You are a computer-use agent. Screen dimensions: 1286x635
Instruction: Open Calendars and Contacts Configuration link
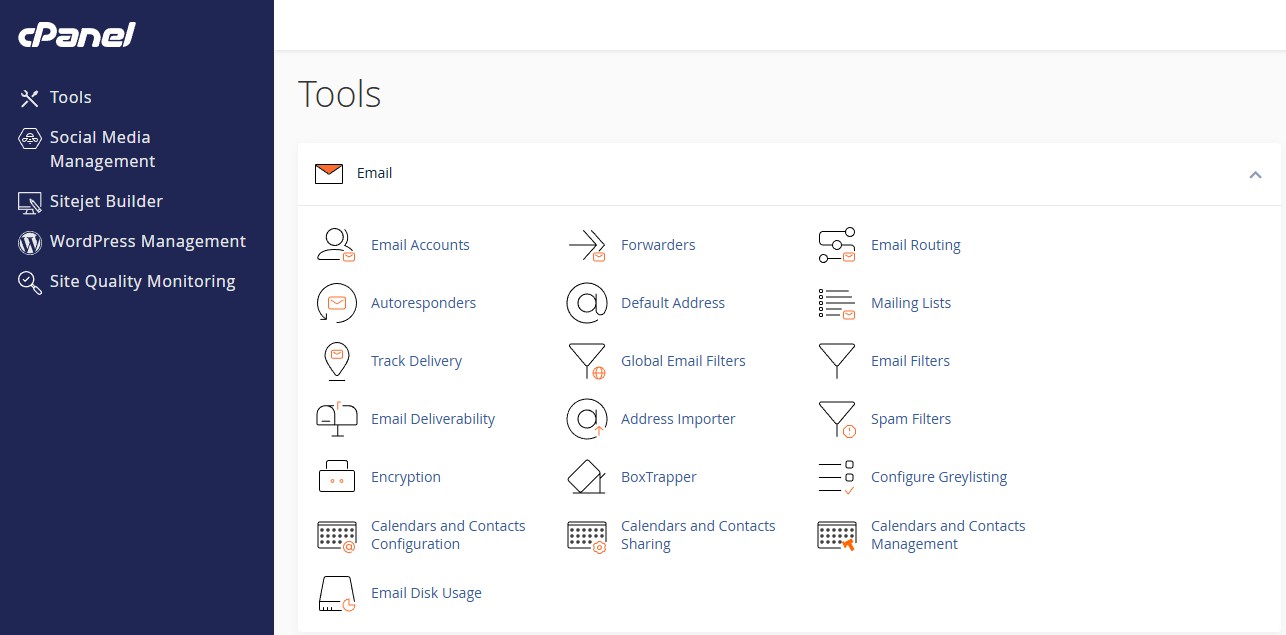click(448, 535)
